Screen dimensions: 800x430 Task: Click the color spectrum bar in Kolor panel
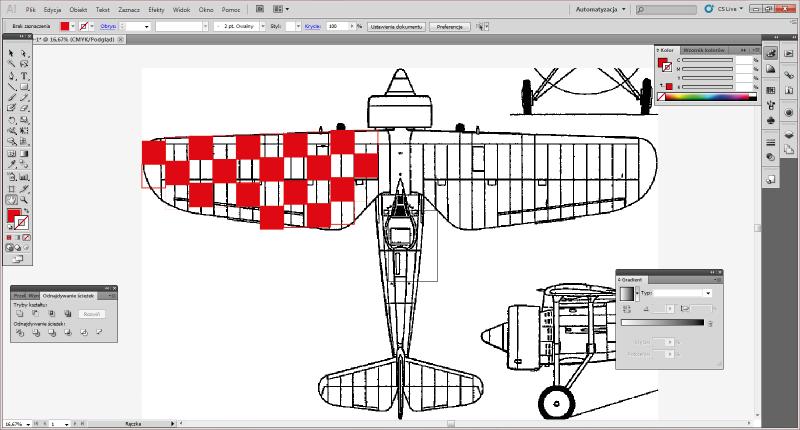click(705, 98)
